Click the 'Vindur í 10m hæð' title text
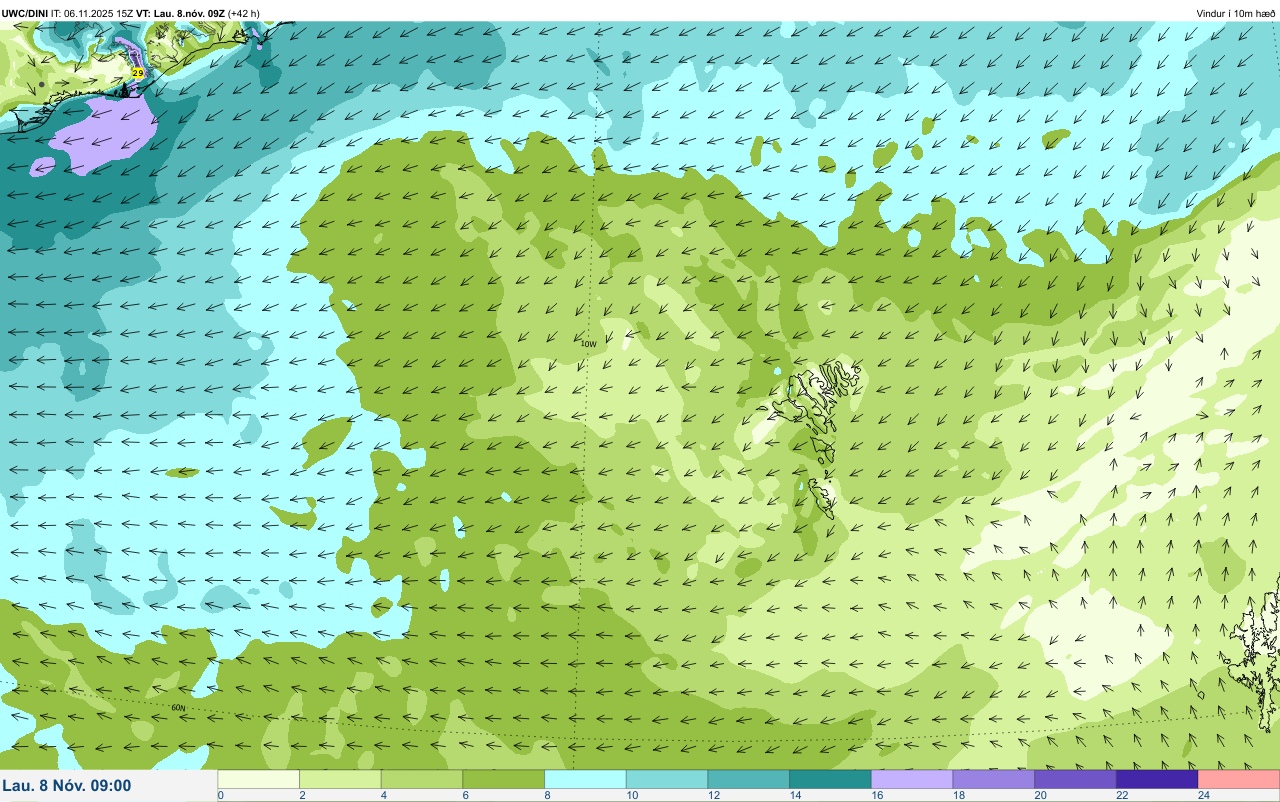The height and width of the screenshot is (802, 1280). pos(1236,14)
